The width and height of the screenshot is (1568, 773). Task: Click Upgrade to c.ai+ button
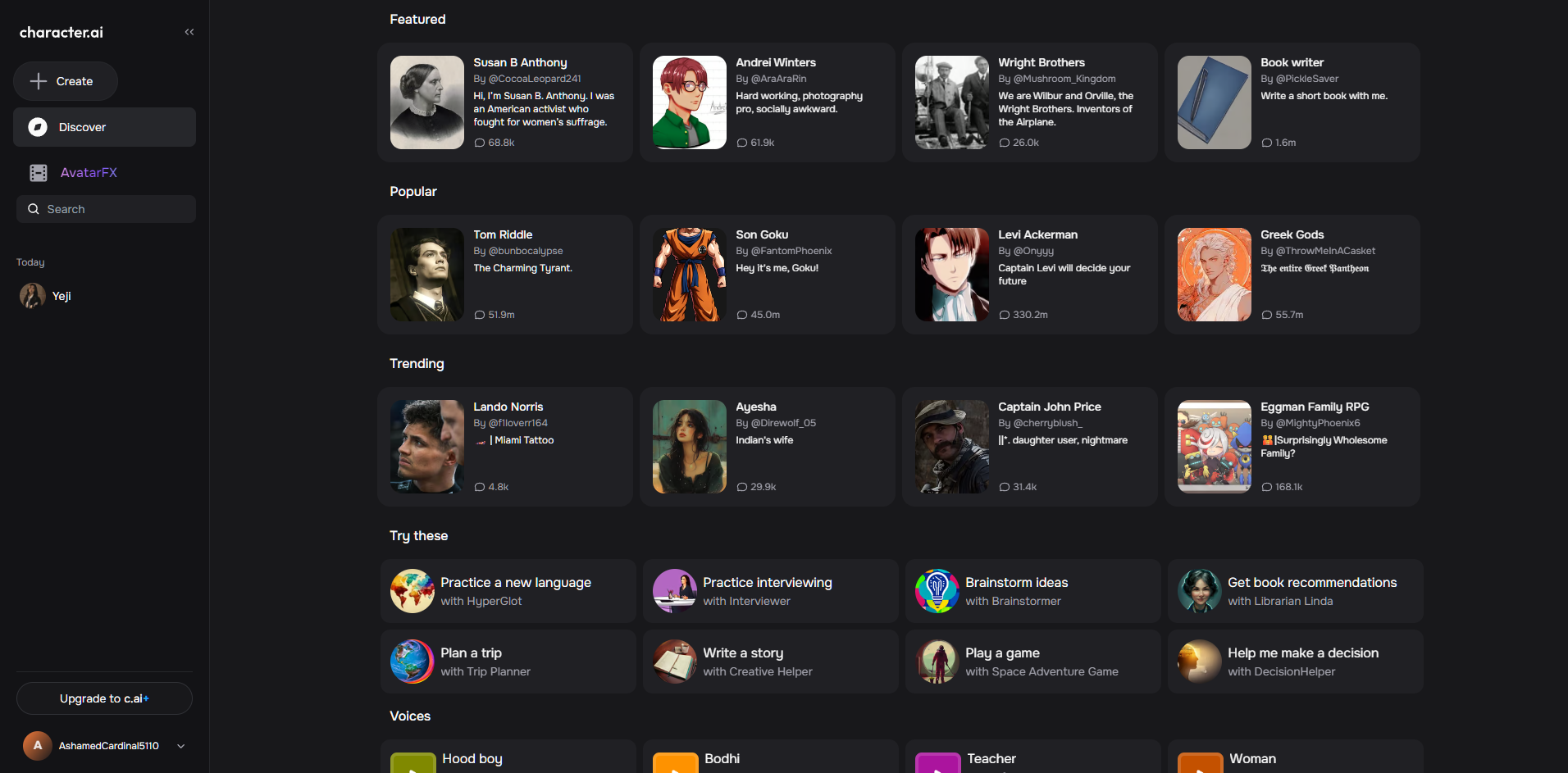tap(104, 698)
